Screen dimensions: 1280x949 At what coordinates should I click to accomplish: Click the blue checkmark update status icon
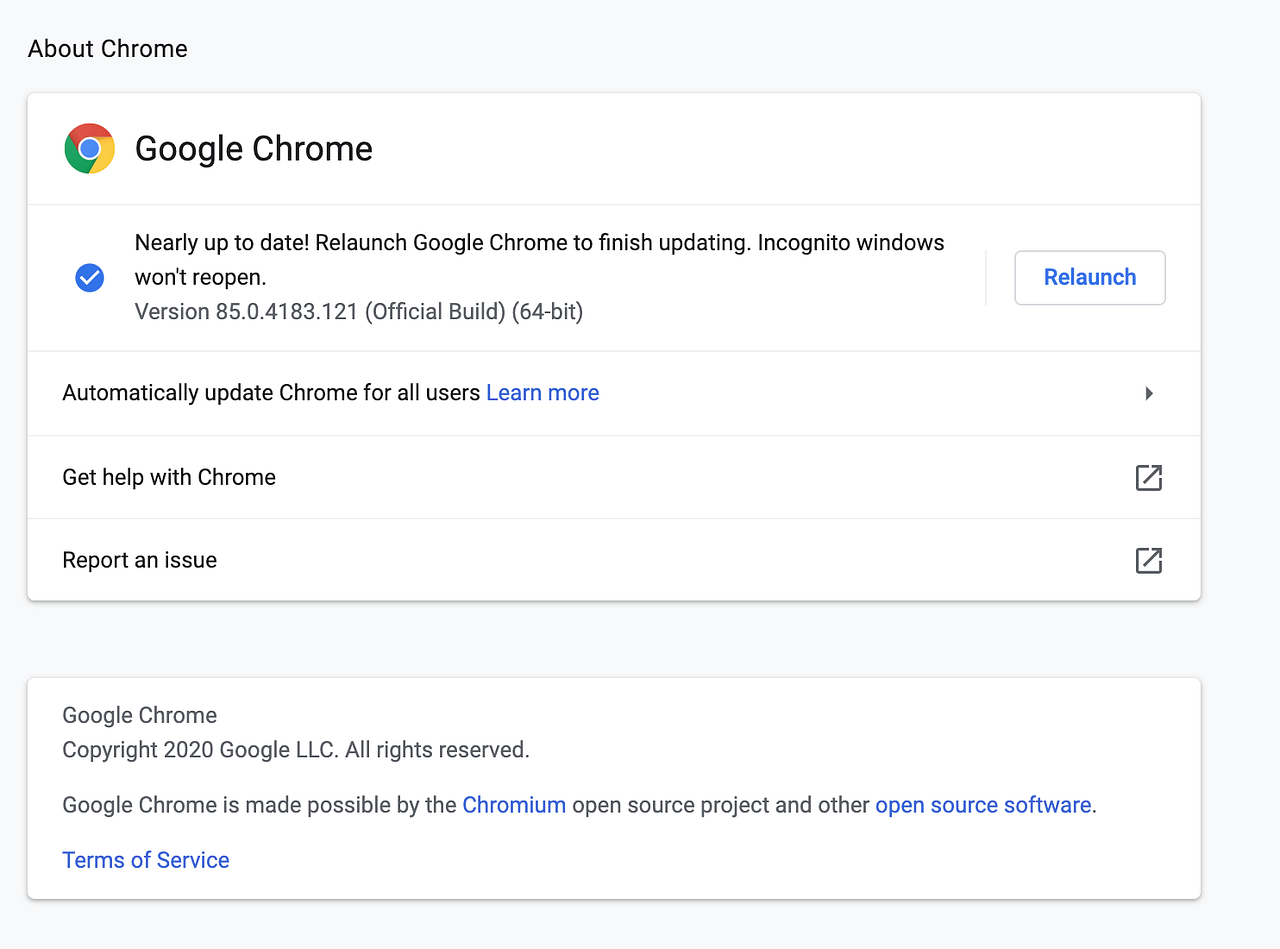point(90,277)
